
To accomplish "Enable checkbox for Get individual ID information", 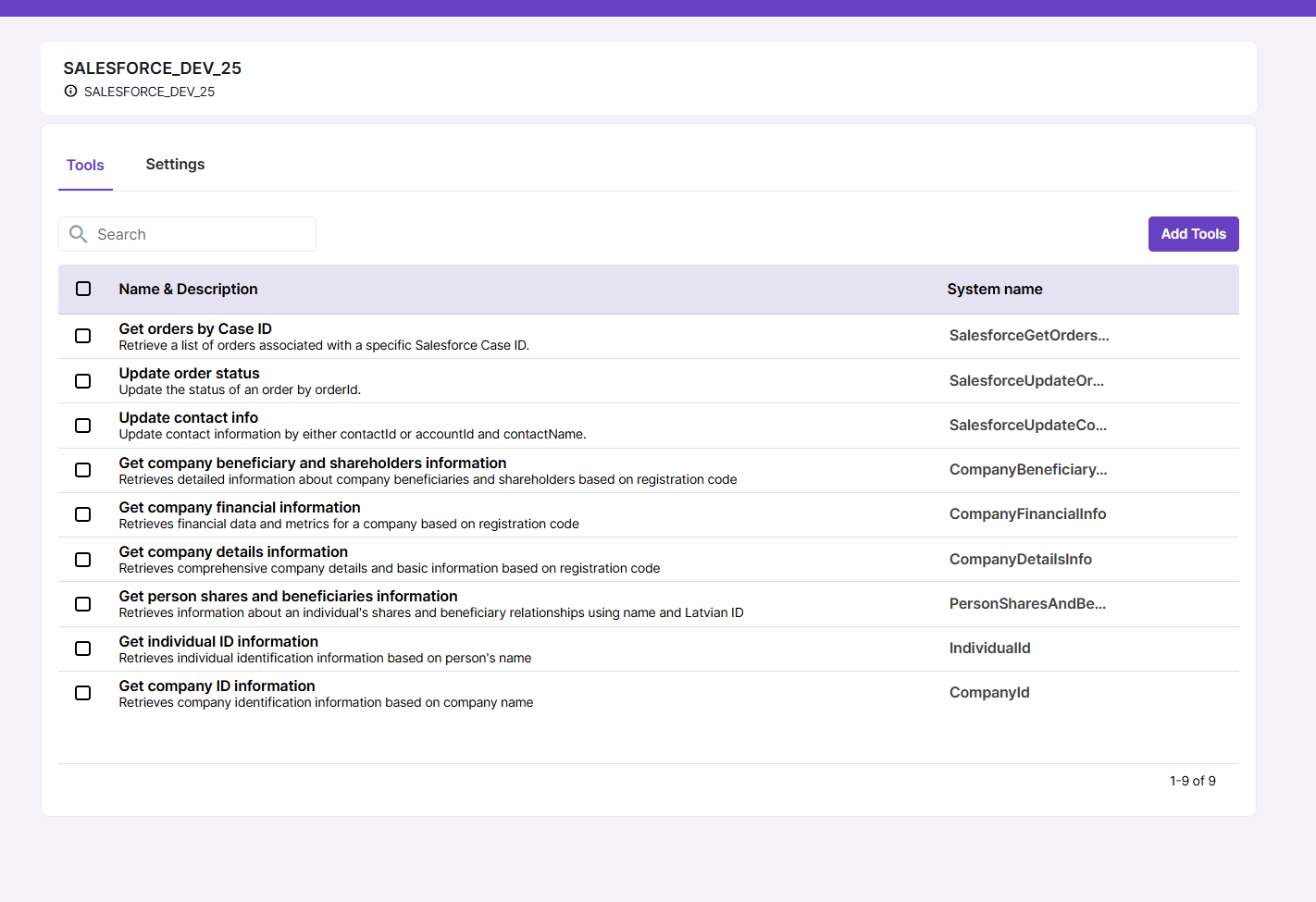I will click(83, 649).
